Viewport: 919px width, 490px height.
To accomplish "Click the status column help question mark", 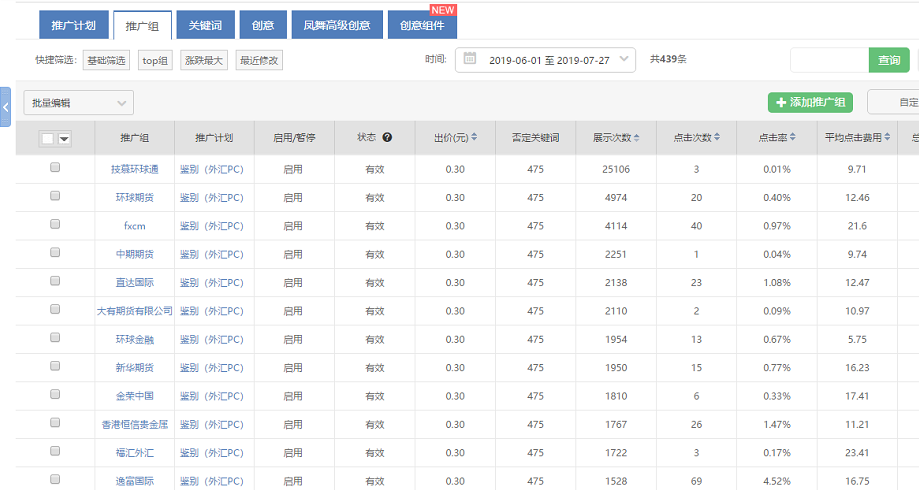I will pos(387,137).
